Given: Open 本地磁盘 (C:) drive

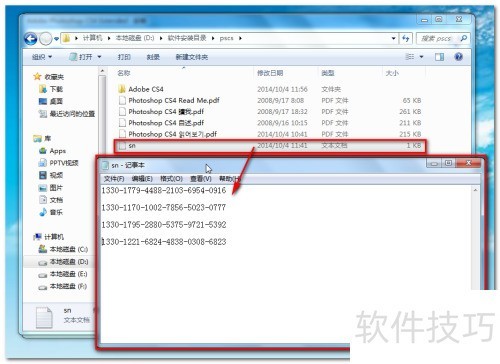Looking at the screenshot, I should (63, 249).
